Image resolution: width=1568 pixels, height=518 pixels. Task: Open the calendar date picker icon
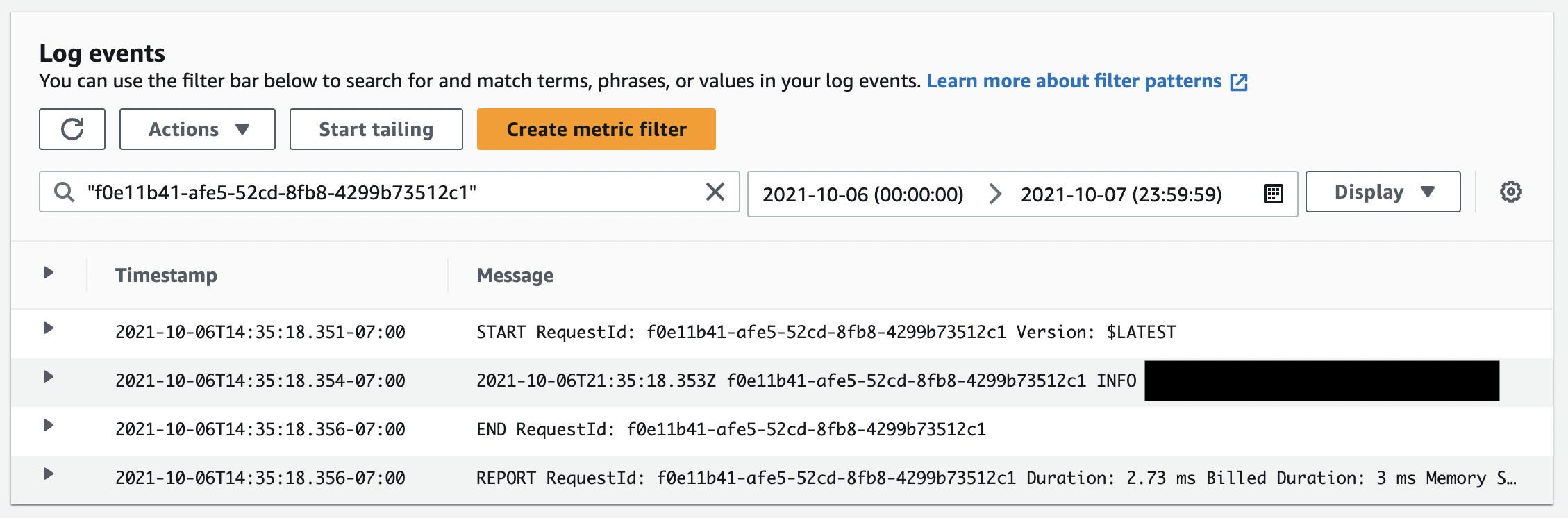pyautogui.click(x=1274, y=194)
